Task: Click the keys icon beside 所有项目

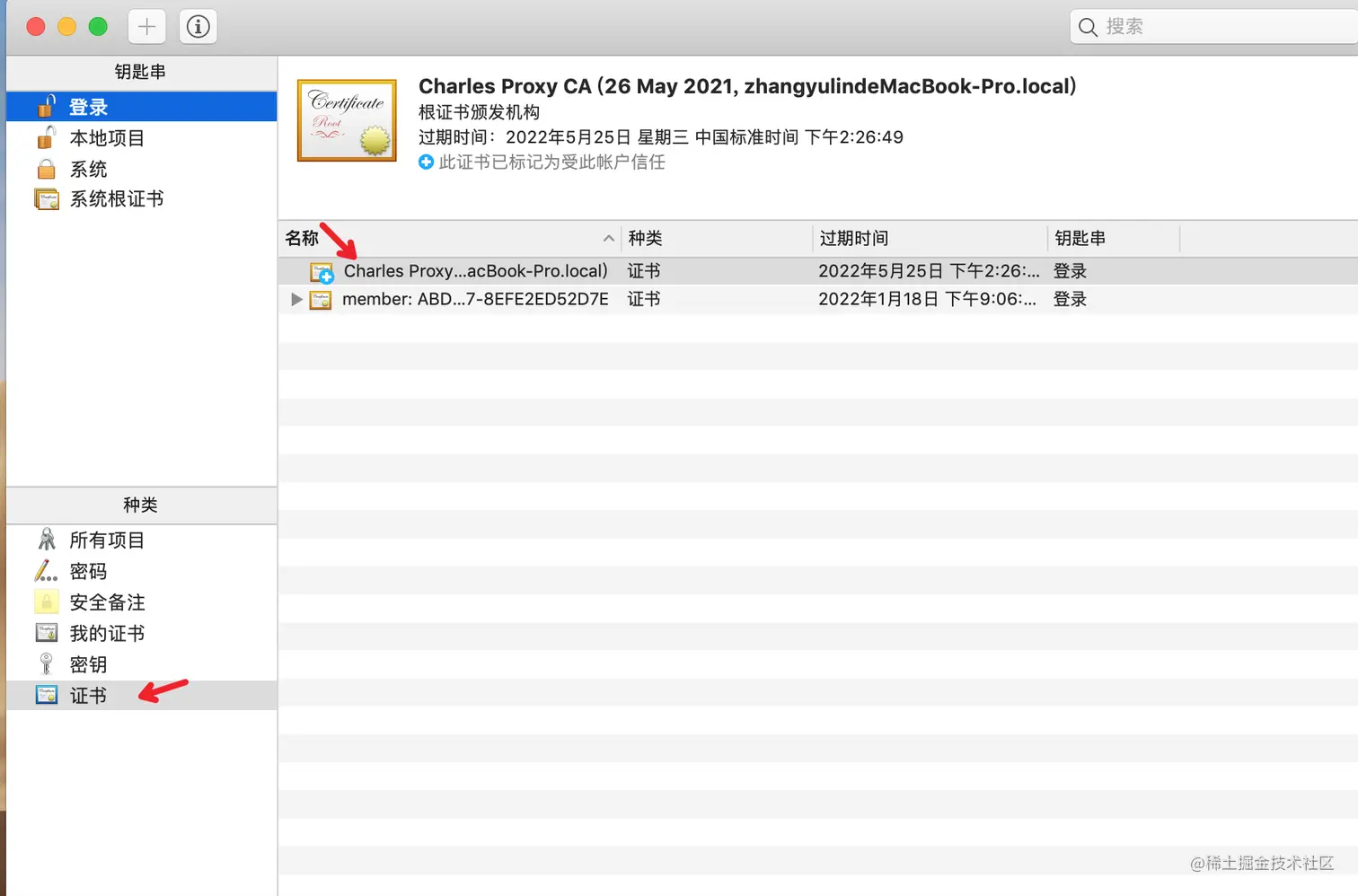Action: click(47, 539)
